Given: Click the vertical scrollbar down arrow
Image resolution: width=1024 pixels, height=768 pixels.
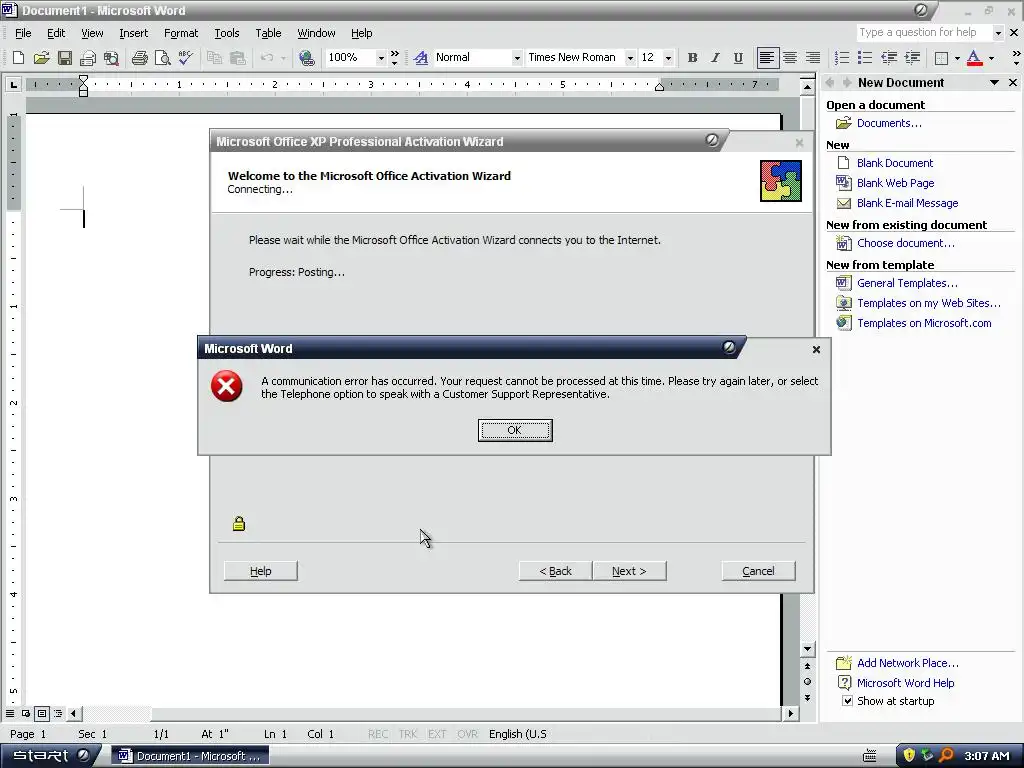Looking at the screenshot, I should [807, 648].
